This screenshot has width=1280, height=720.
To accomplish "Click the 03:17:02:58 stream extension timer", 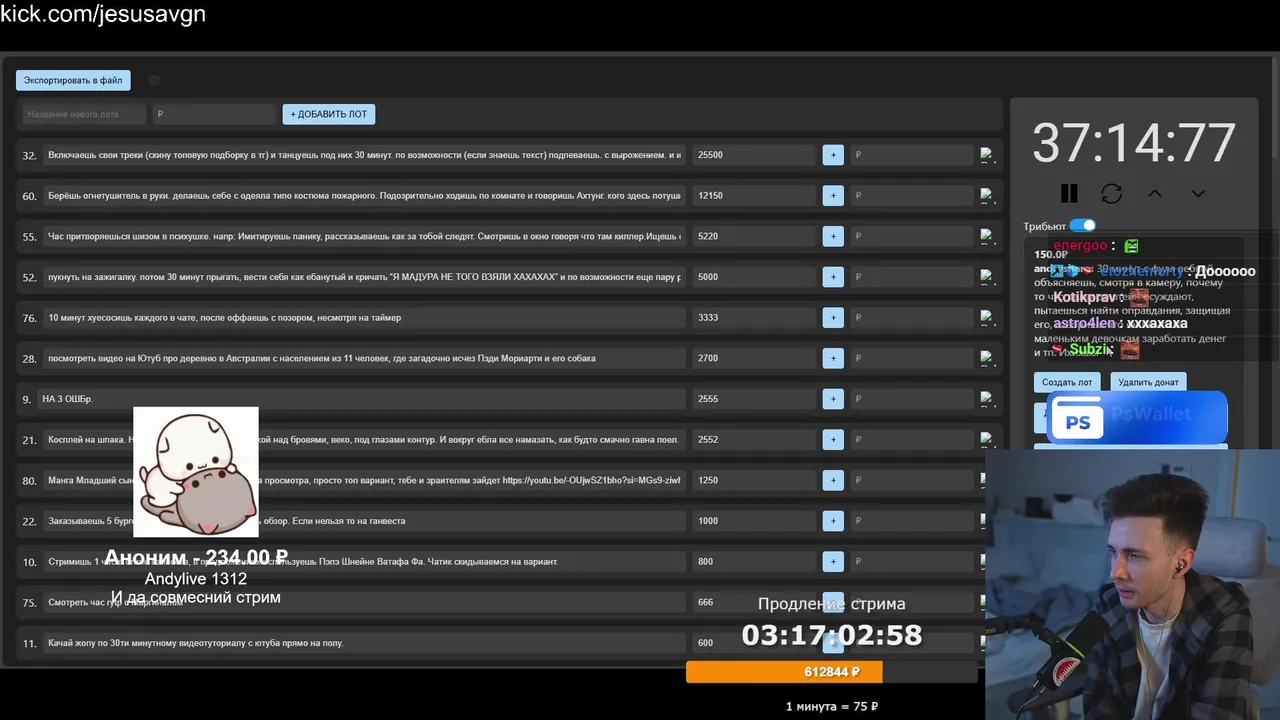I will coord(832,635).
